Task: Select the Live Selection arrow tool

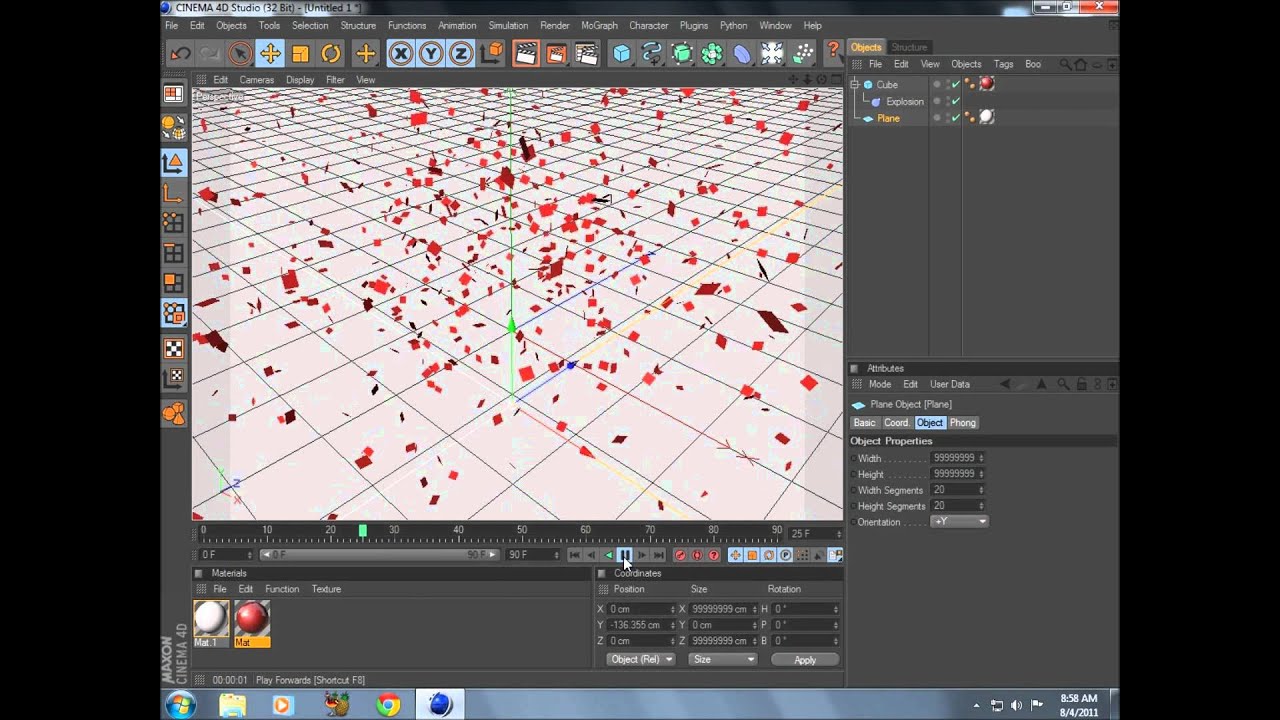Action: (x=240, y=54)
